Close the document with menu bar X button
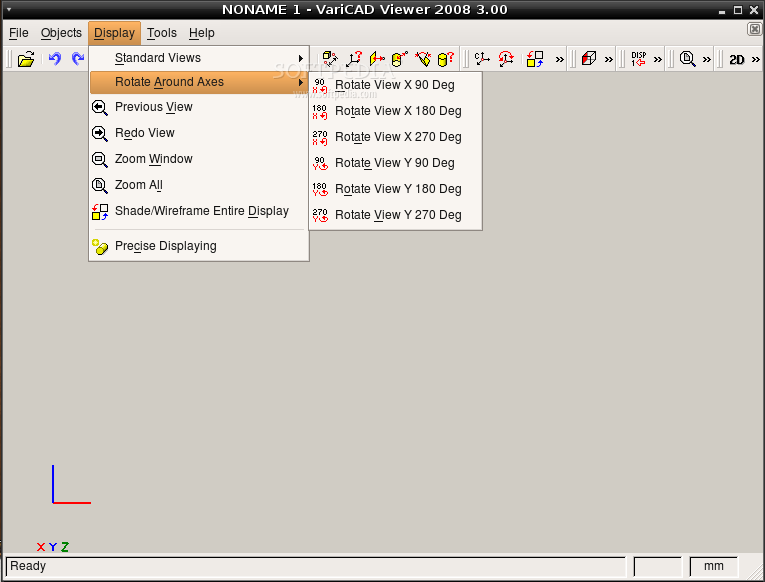This screenshot has width=765, height=582. click(x=754, y=29)
